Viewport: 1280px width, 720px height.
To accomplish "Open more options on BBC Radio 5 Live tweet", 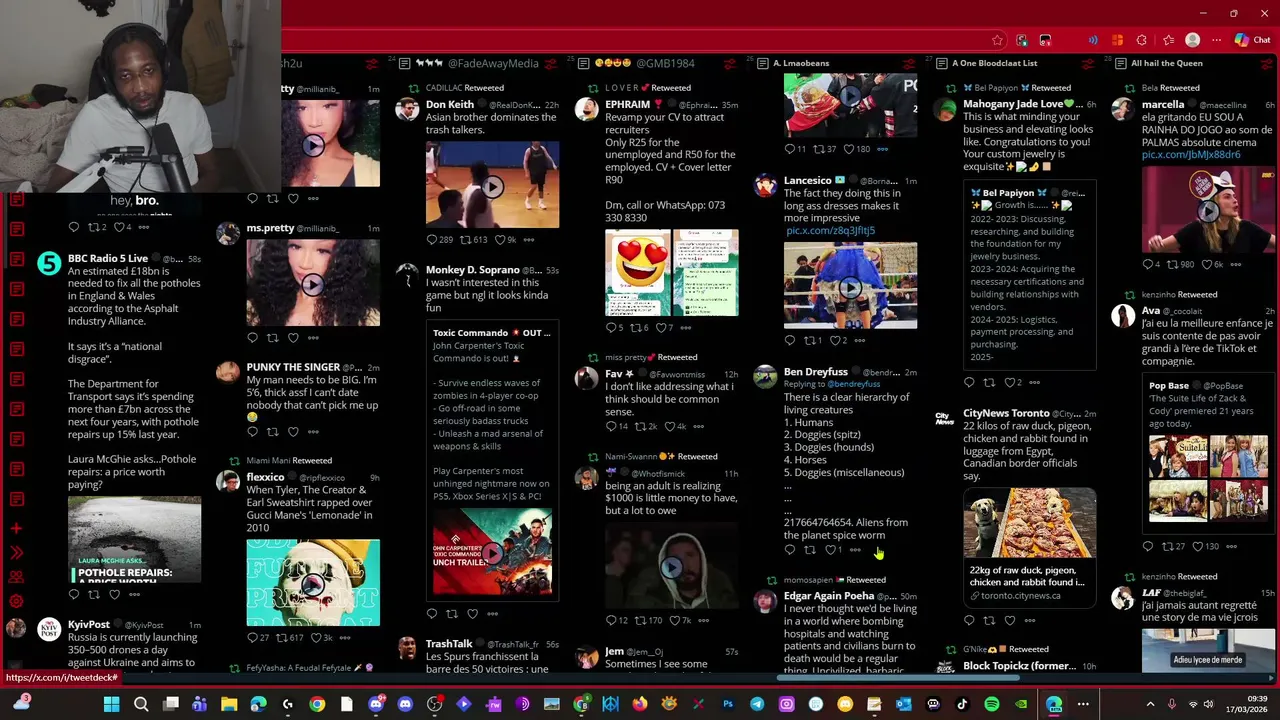I will (135, 594).
